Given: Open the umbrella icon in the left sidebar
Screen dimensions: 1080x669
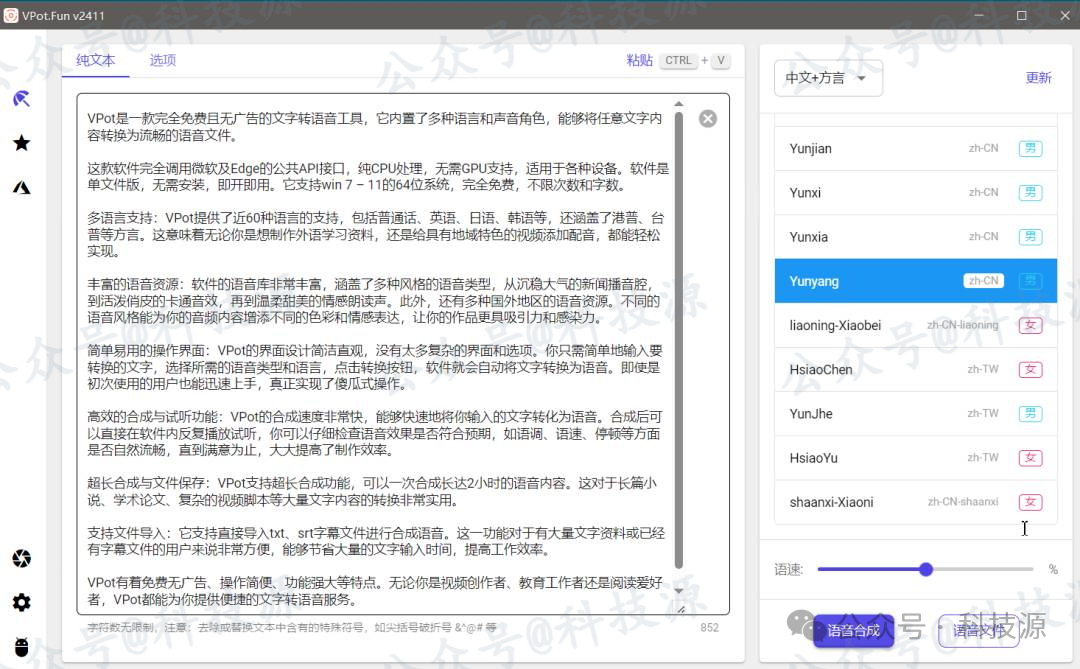Looking at the screenshot, I should 21,99.
